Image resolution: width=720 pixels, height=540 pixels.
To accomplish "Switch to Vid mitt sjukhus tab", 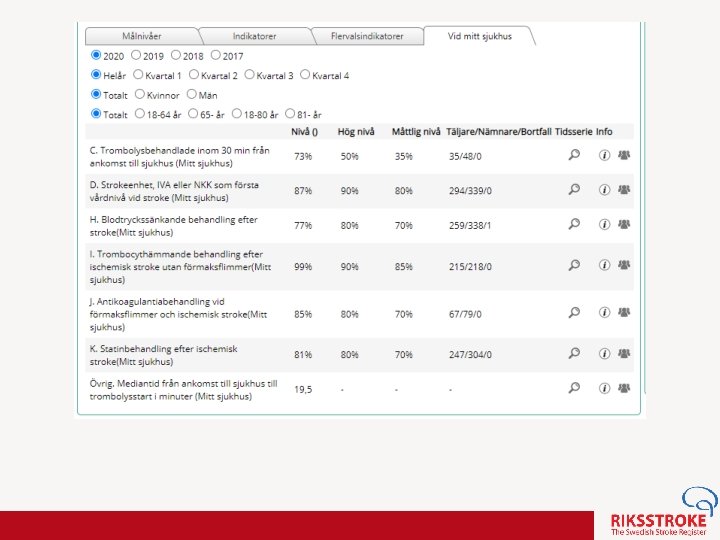I will [x=479, y=36].
